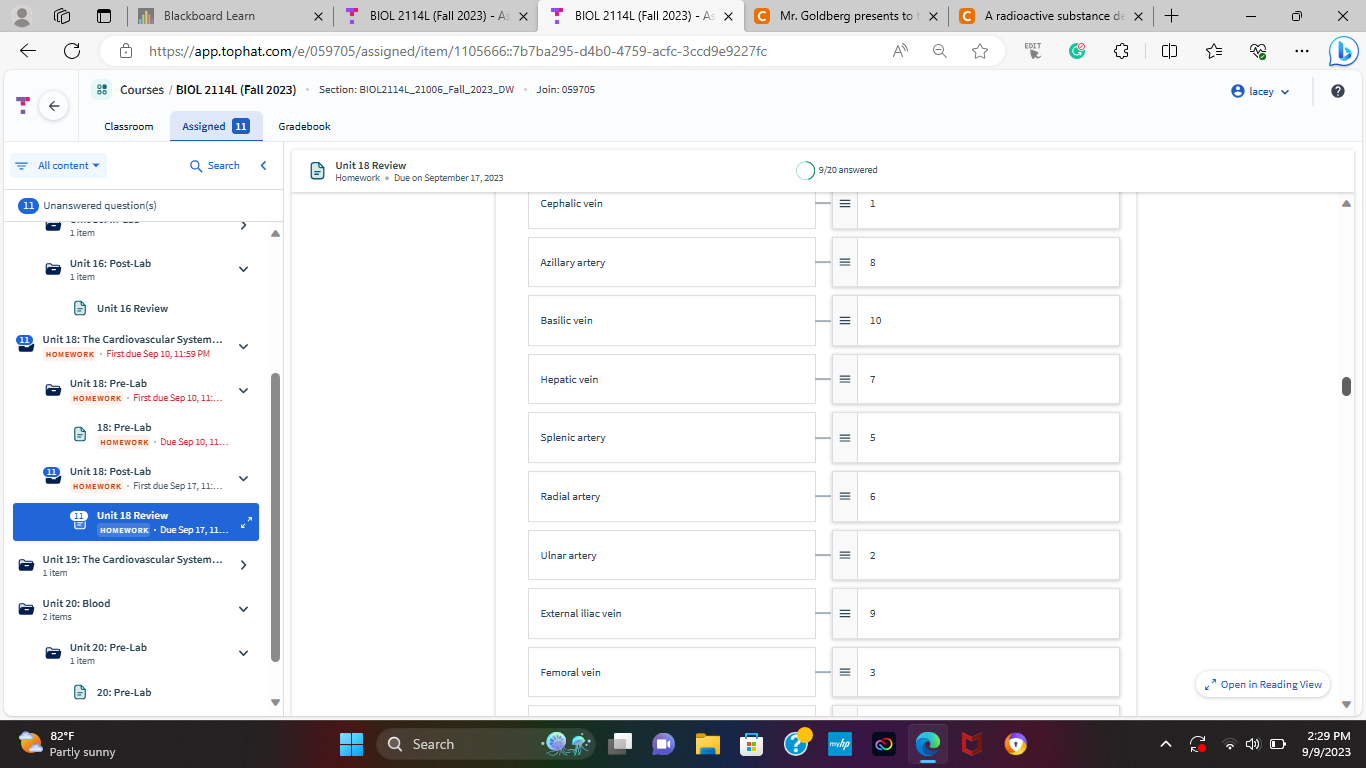Open the 18: Pre-Lab item
The image size is (1366, 768).
[124, 428]
